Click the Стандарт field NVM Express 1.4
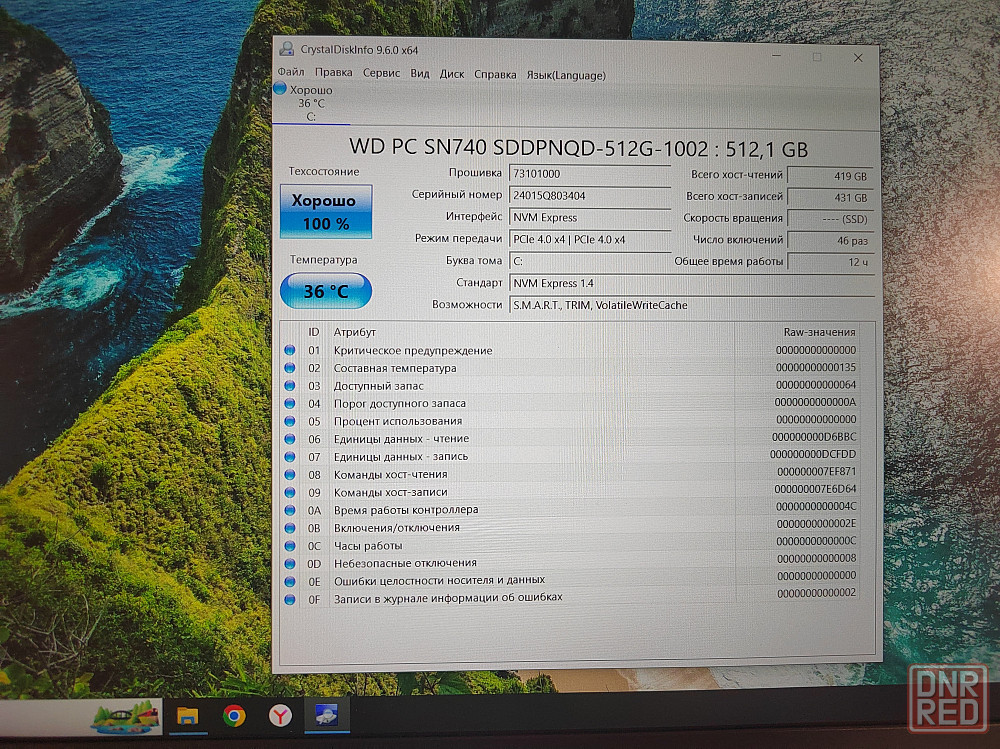This screenshot has height=749, width=1000. tap(690, 283)
